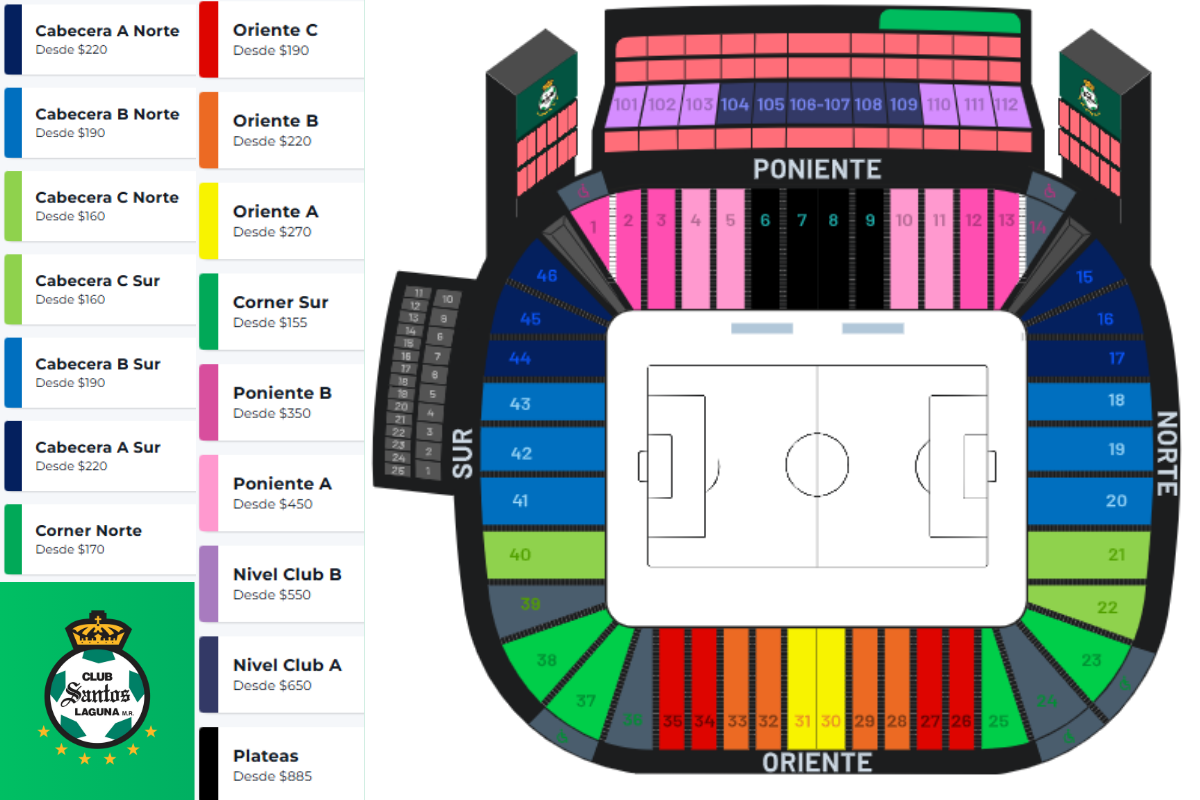Click section 106-107 in club level
1200x800 pixels.
[x=818, y=105]
